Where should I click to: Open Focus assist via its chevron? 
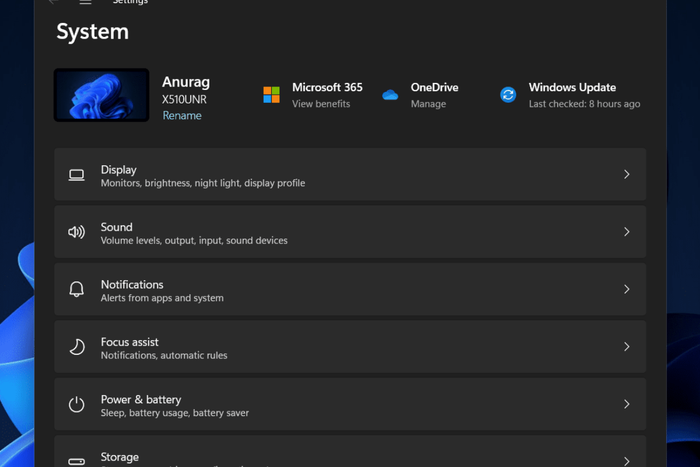pos(627,346)
